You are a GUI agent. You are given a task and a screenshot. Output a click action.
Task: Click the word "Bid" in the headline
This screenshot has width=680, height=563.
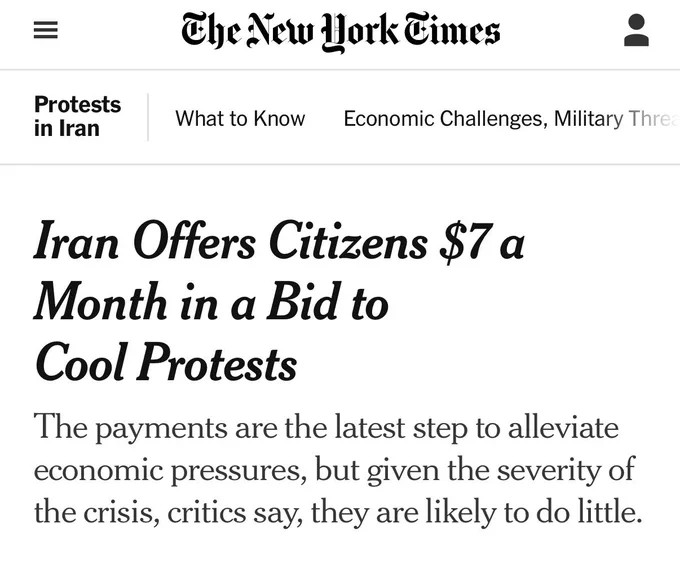pyautogui.click(x=302, y=303)
